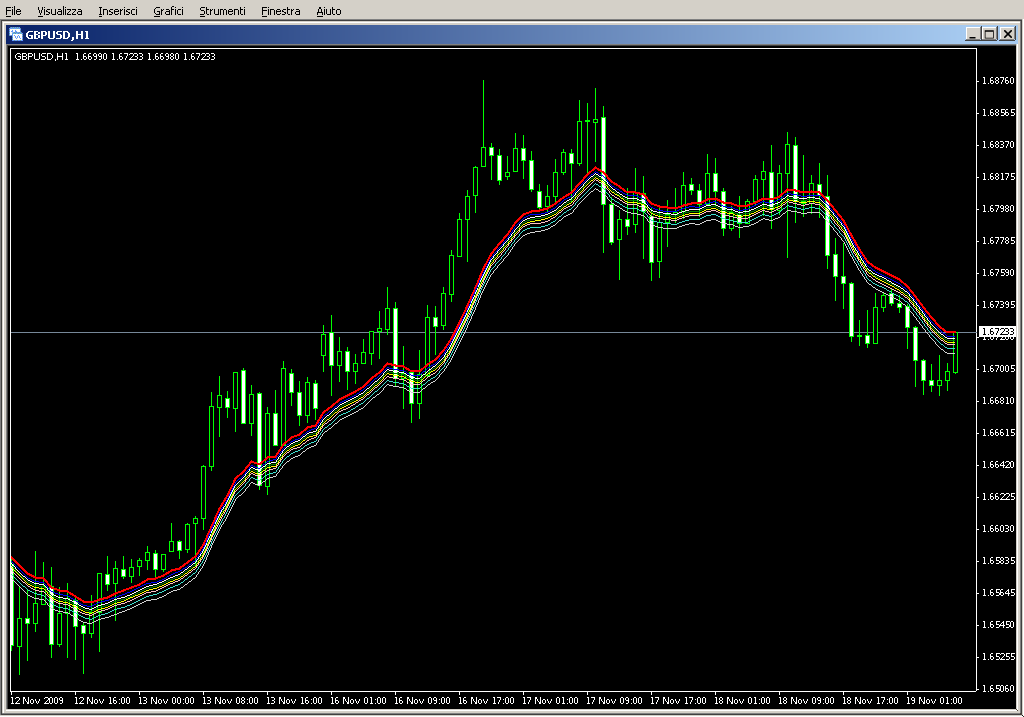The width and height of the screenshot is (1024, 717).
Task: Click the 1.67395 price scale label
Action: pyautogui.click(x=999, y=305)
